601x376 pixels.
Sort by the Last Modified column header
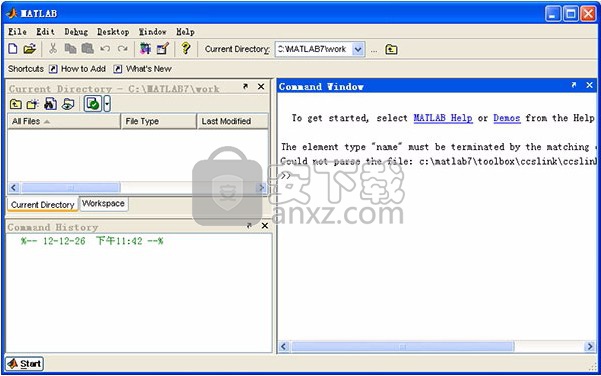tap(233, 122)
